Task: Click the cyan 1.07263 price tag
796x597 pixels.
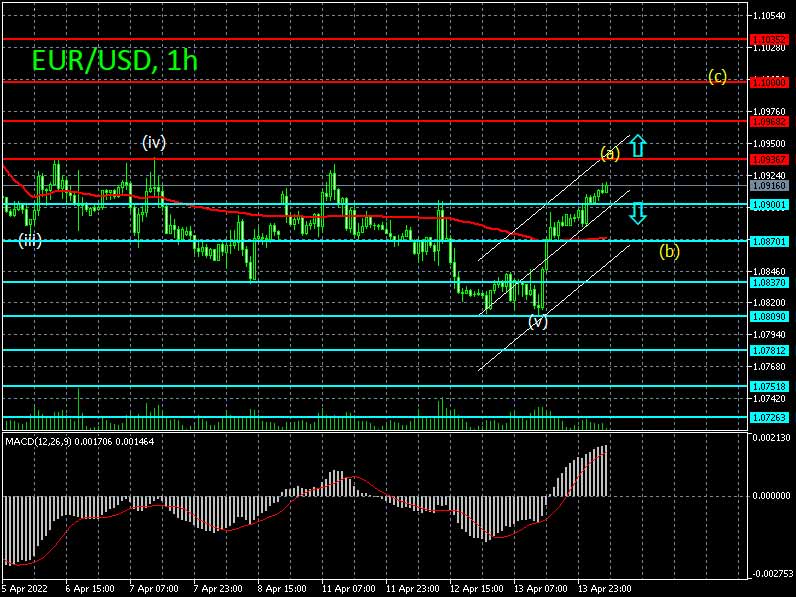Action: point(769,417)
